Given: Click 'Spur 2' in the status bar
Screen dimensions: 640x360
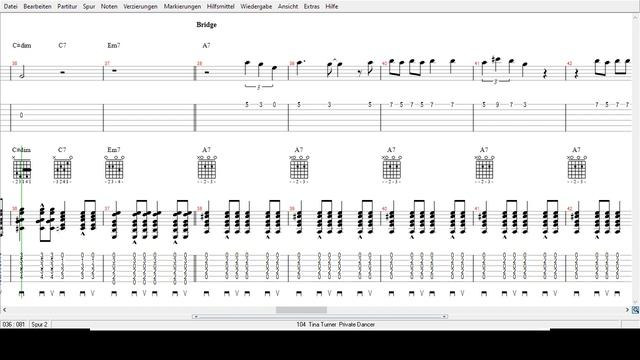Looking at the screenshot, I should [x=40, y=324].
